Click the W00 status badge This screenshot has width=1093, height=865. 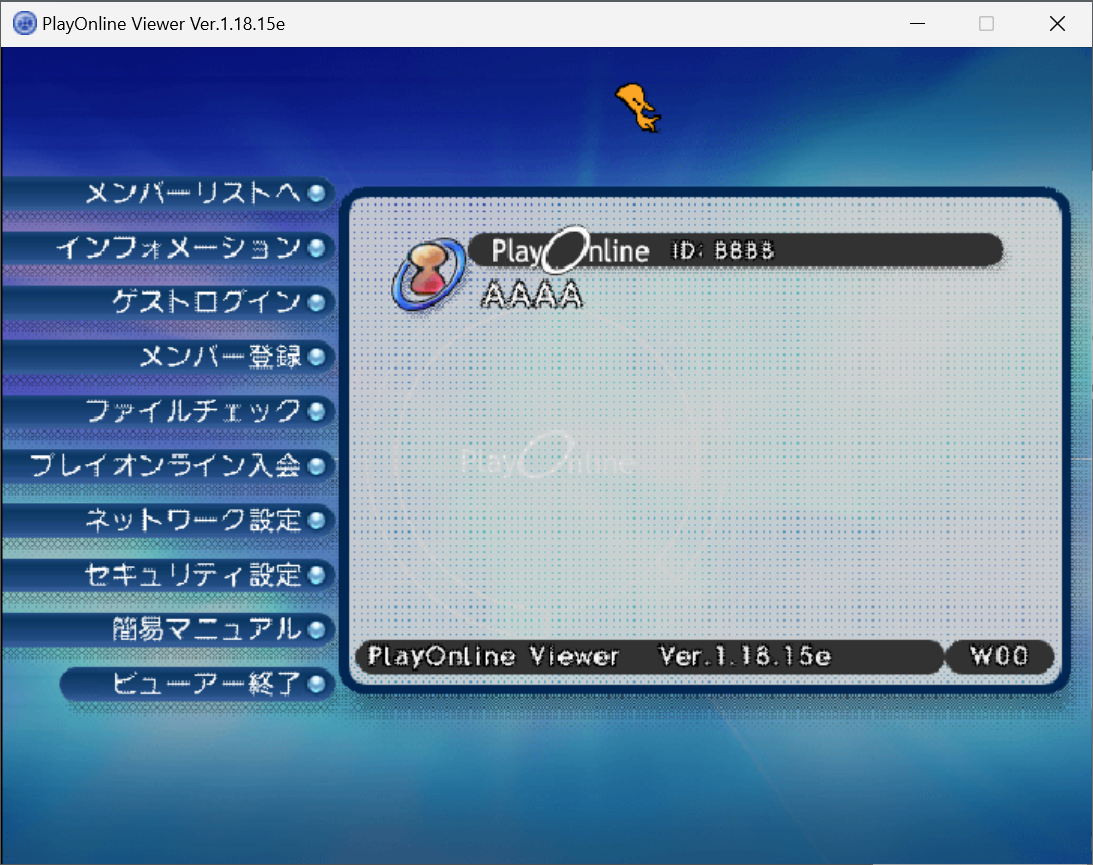pos(998,656)
